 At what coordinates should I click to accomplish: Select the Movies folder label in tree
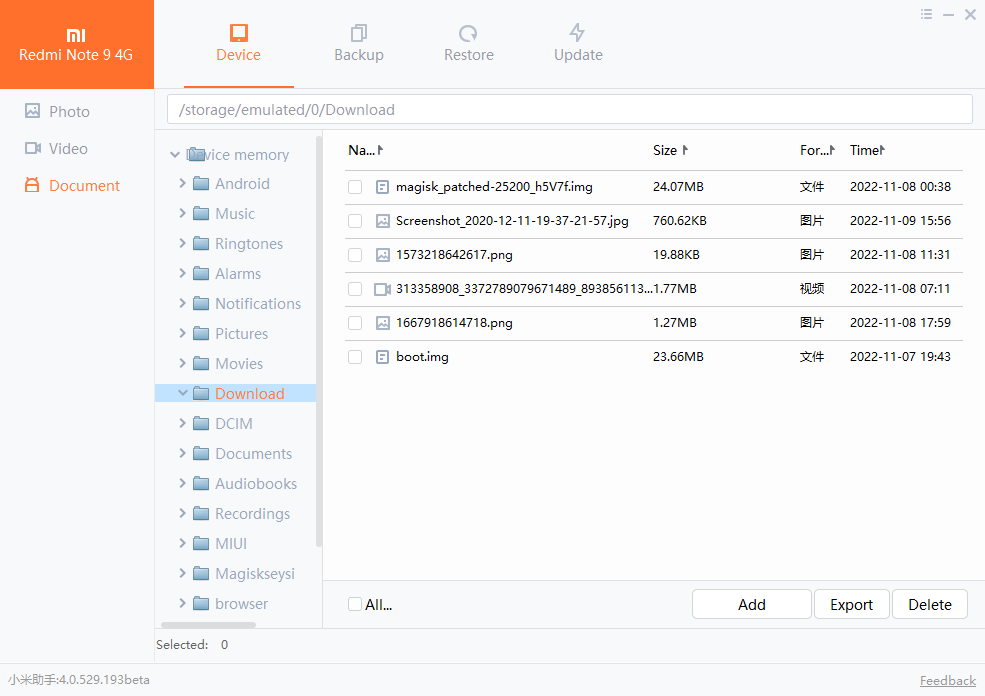[239, 364]
